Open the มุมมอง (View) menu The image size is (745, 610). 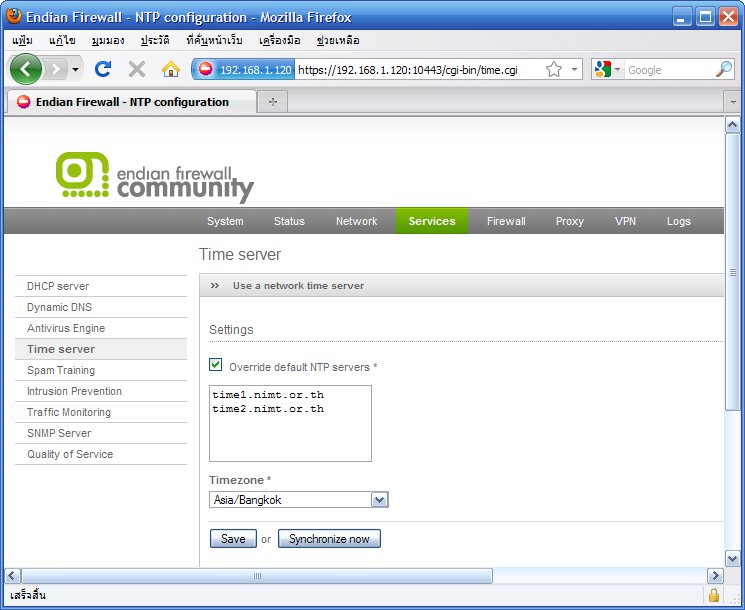(x=108, y=40)
